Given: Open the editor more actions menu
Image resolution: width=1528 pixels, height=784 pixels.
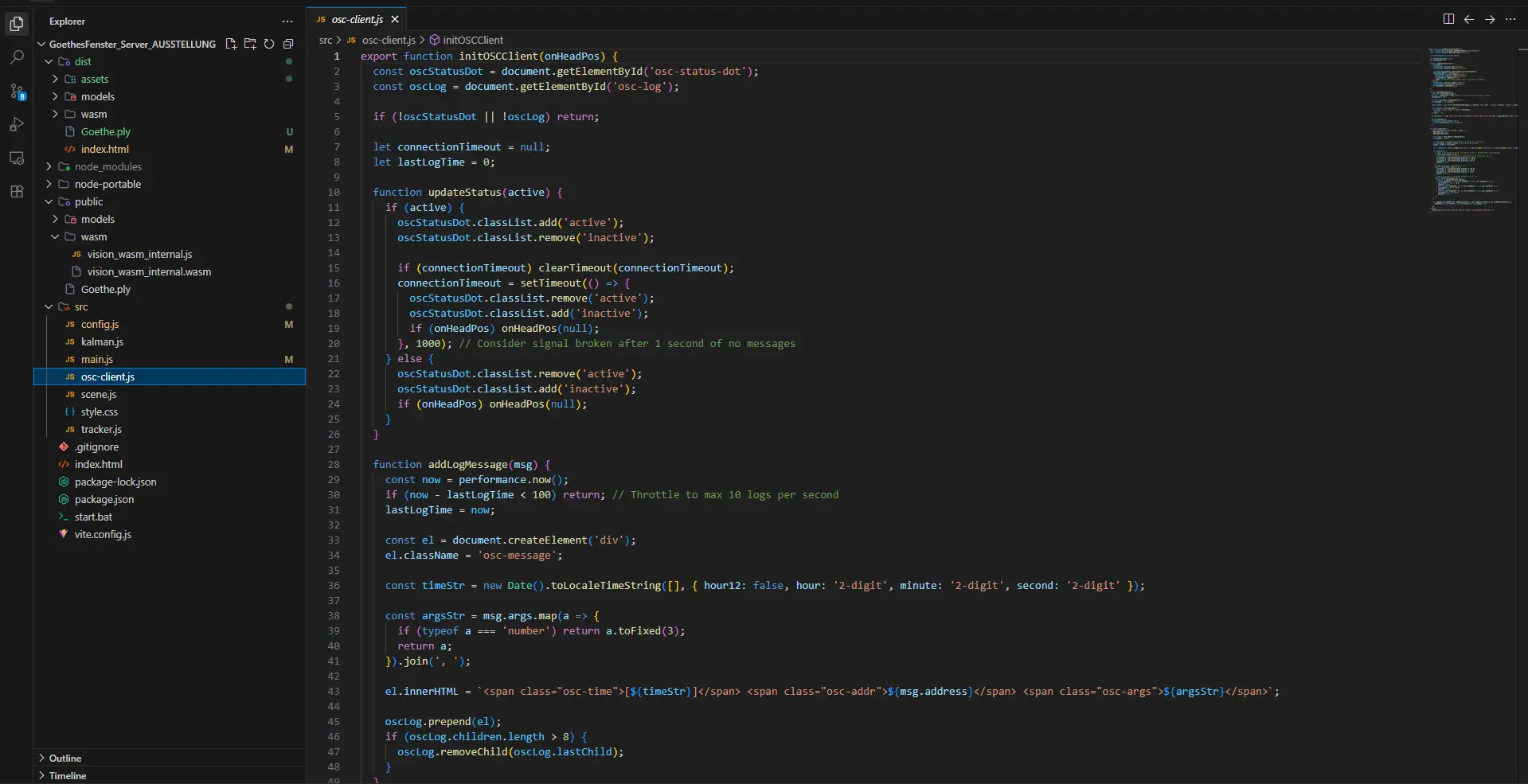Looking at the screenshot, I should click(1510, 19).
